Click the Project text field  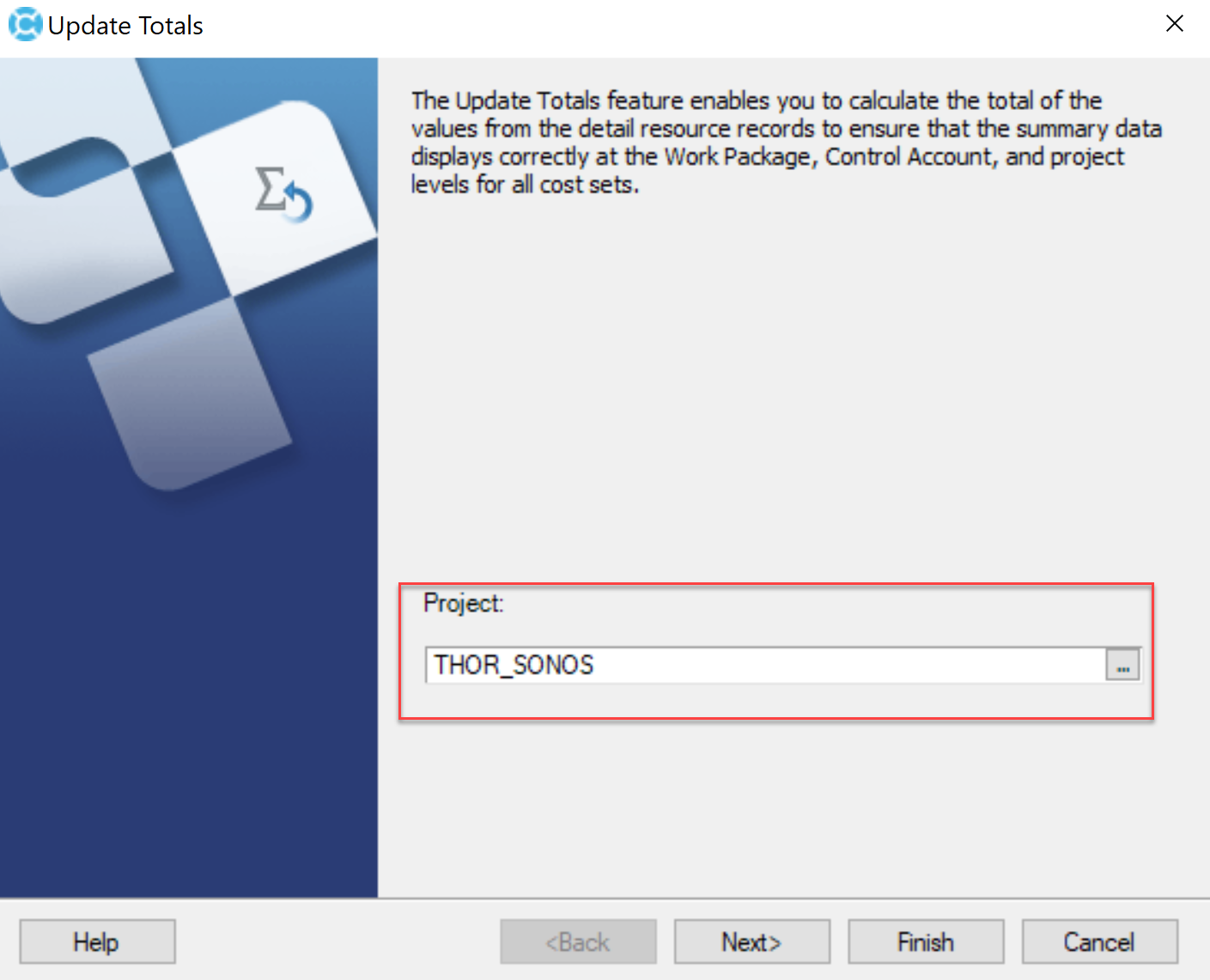click(765, 666)
